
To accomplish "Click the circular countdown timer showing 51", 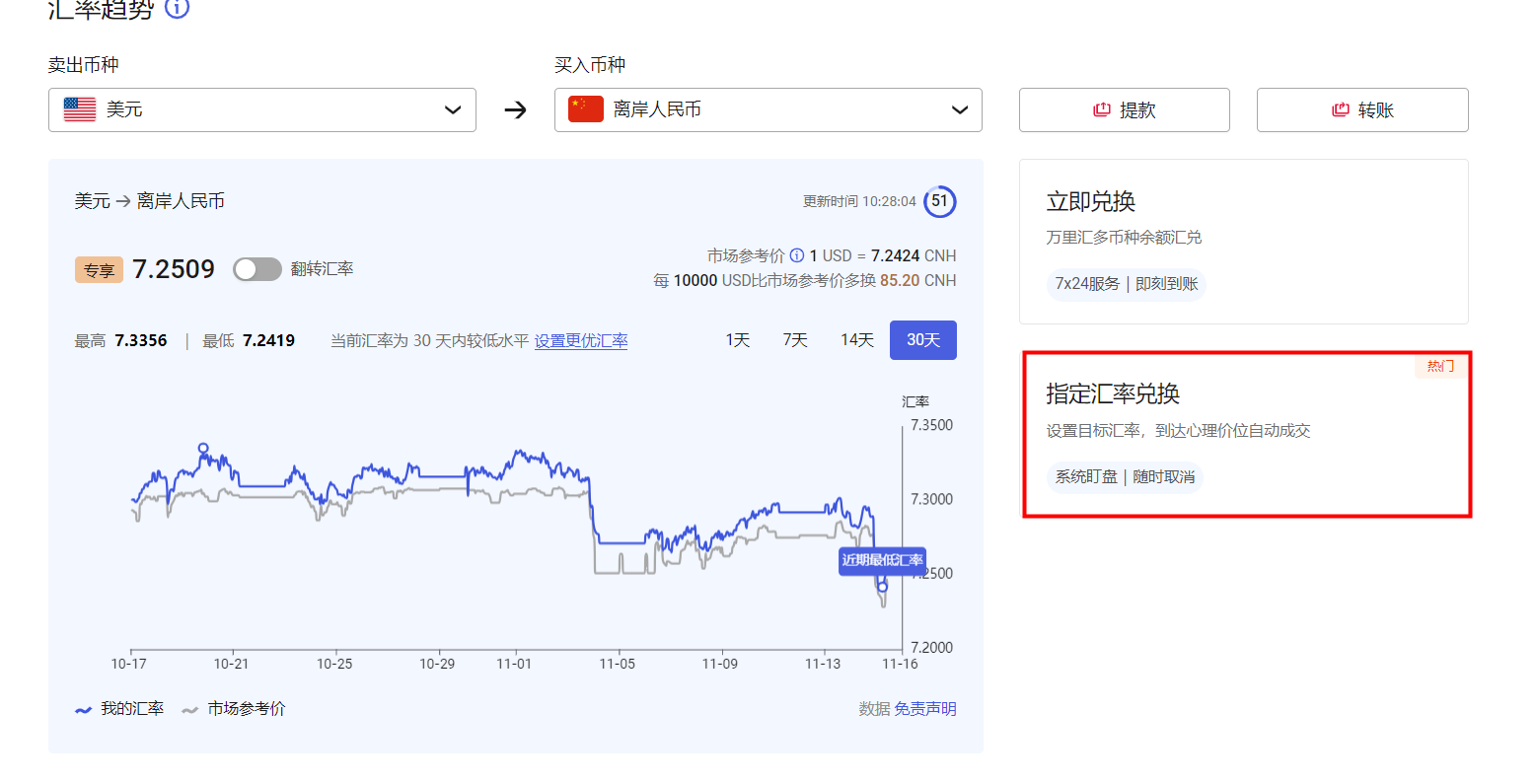I will coord(939,201).
